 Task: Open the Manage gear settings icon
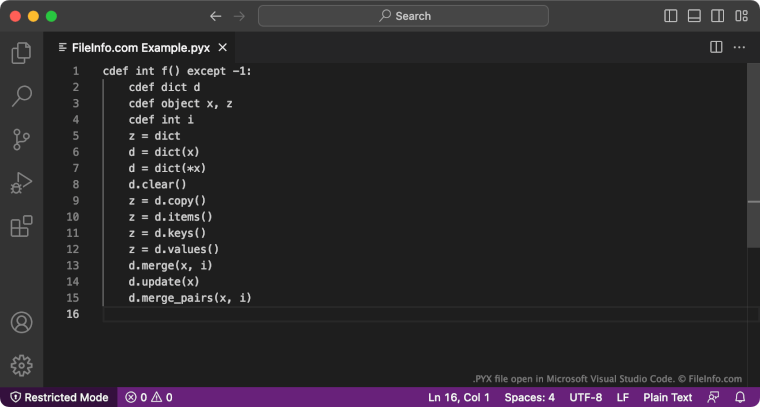[x=21, y=366]
